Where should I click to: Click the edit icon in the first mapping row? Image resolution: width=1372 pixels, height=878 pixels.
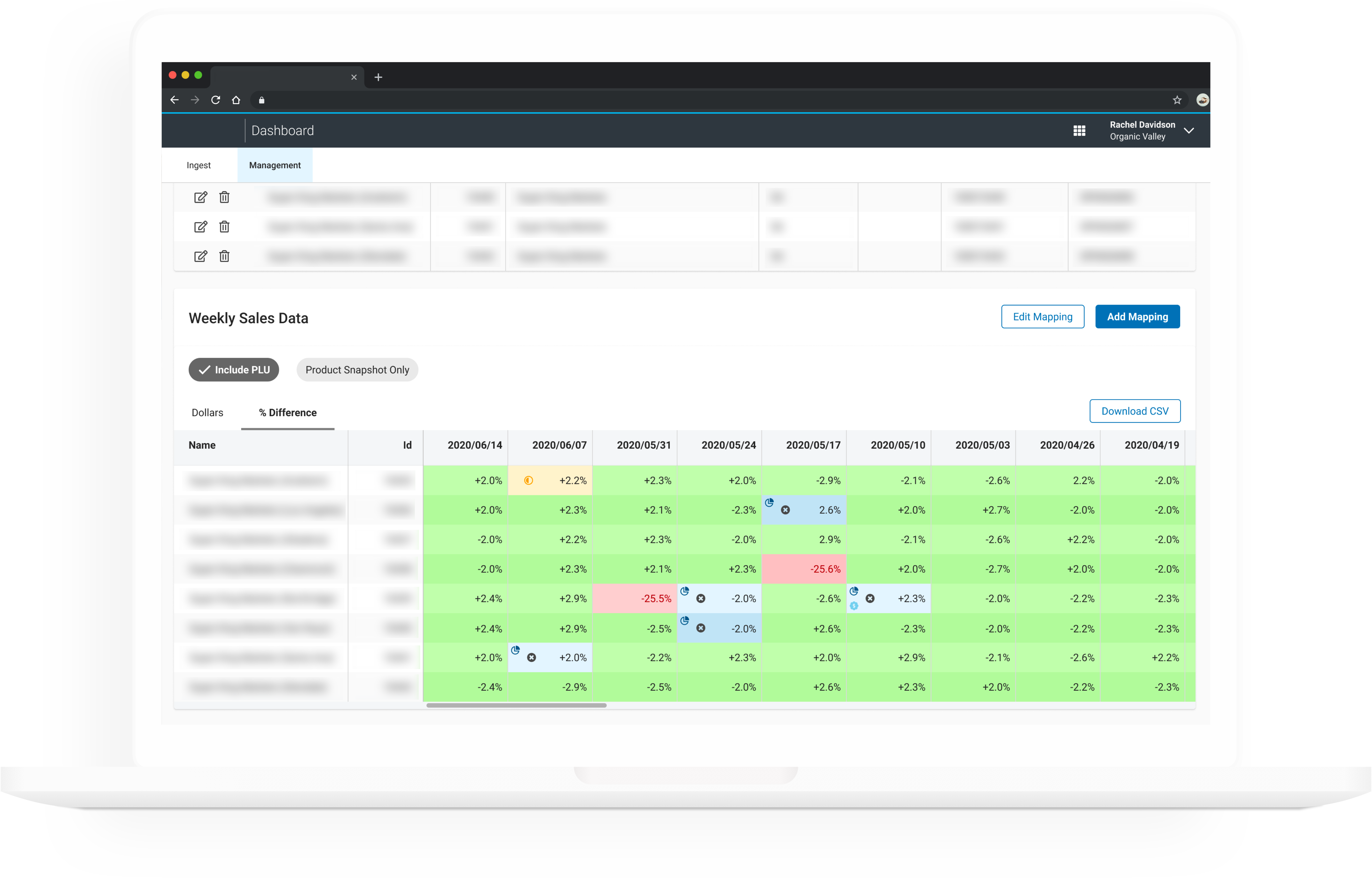pos(200,197)
